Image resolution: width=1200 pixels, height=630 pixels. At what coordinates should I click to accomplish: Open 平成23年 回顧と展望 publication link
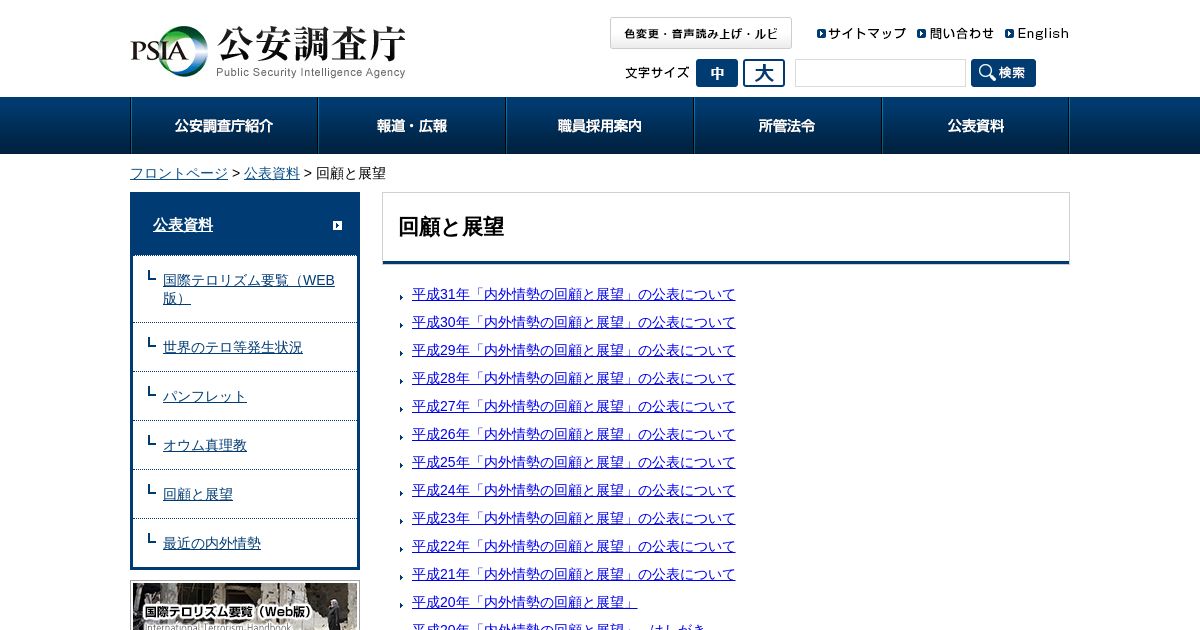(574, 518)
